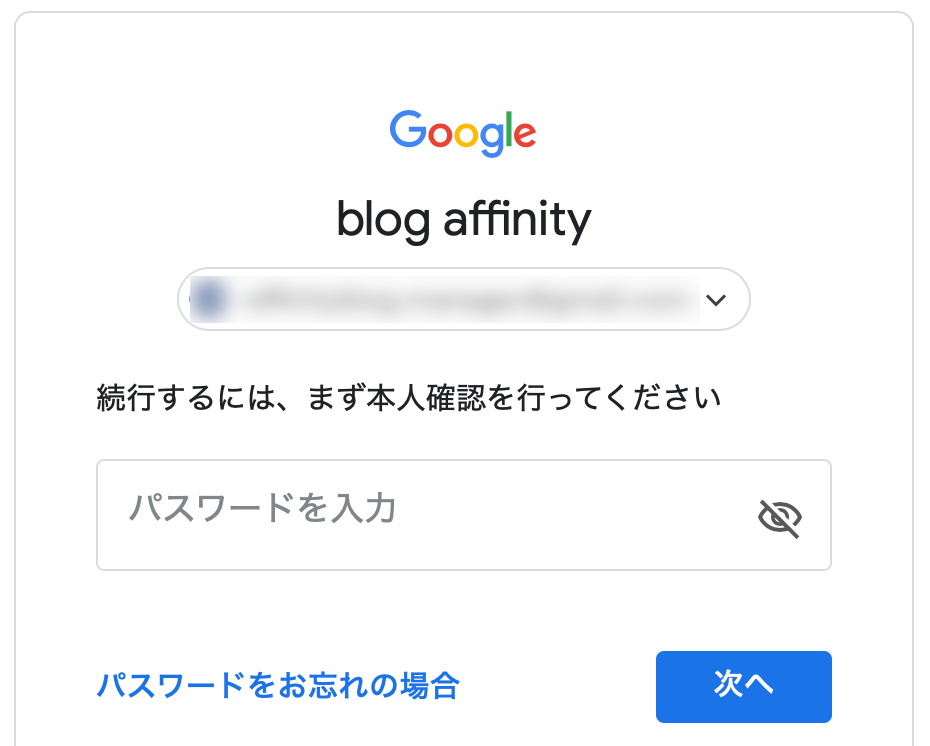
Task: Click the 続行するには、まず本人確認を行ってください text
Action: click(409, 399)
